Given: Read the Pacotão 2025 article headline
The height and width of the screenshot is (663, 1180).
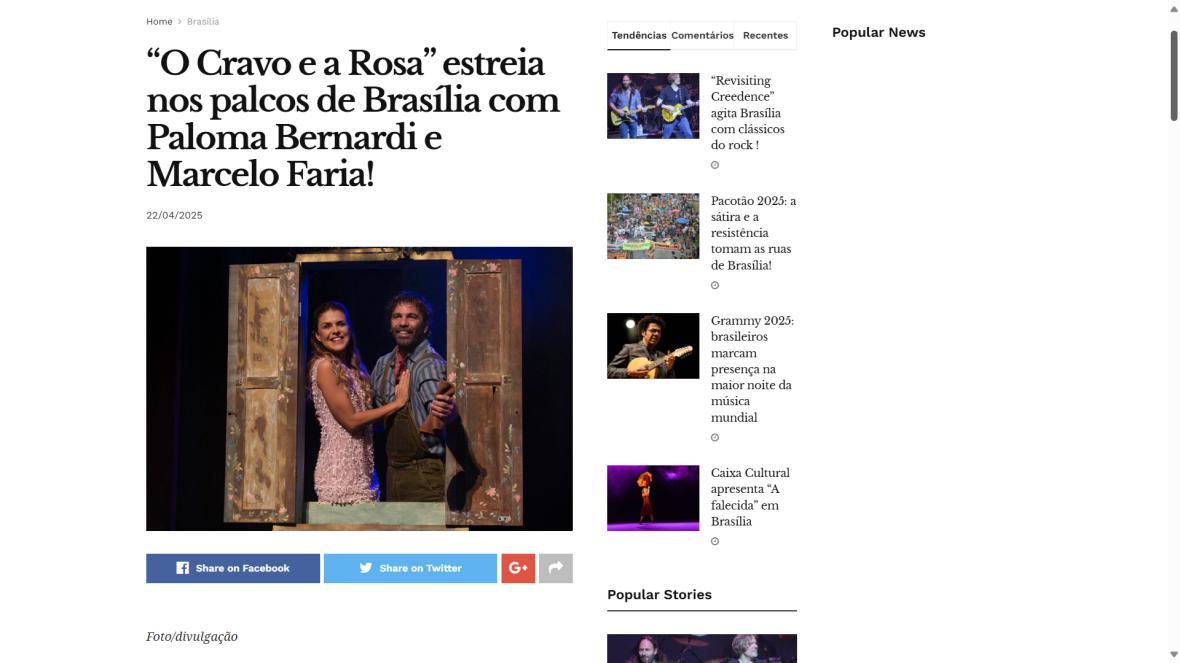Looking at the screenshot, I should pos(753,233).
